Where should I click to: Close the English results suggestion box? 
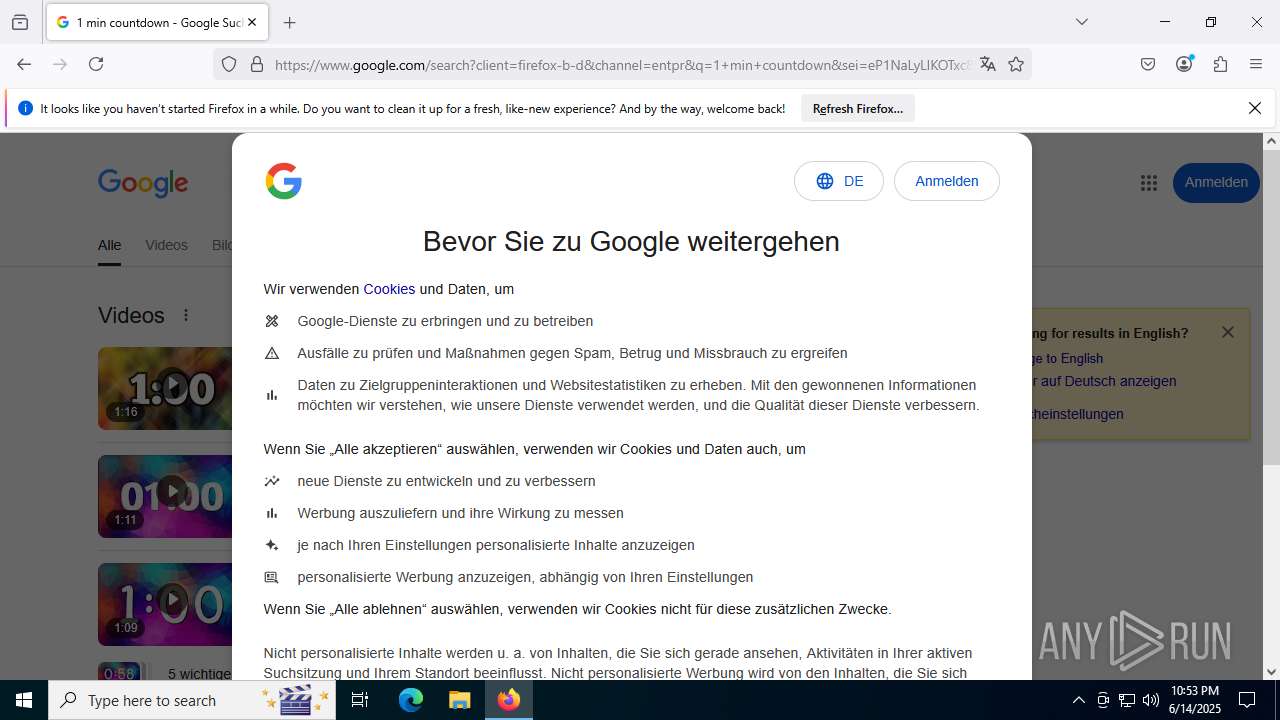[1228, 332]
